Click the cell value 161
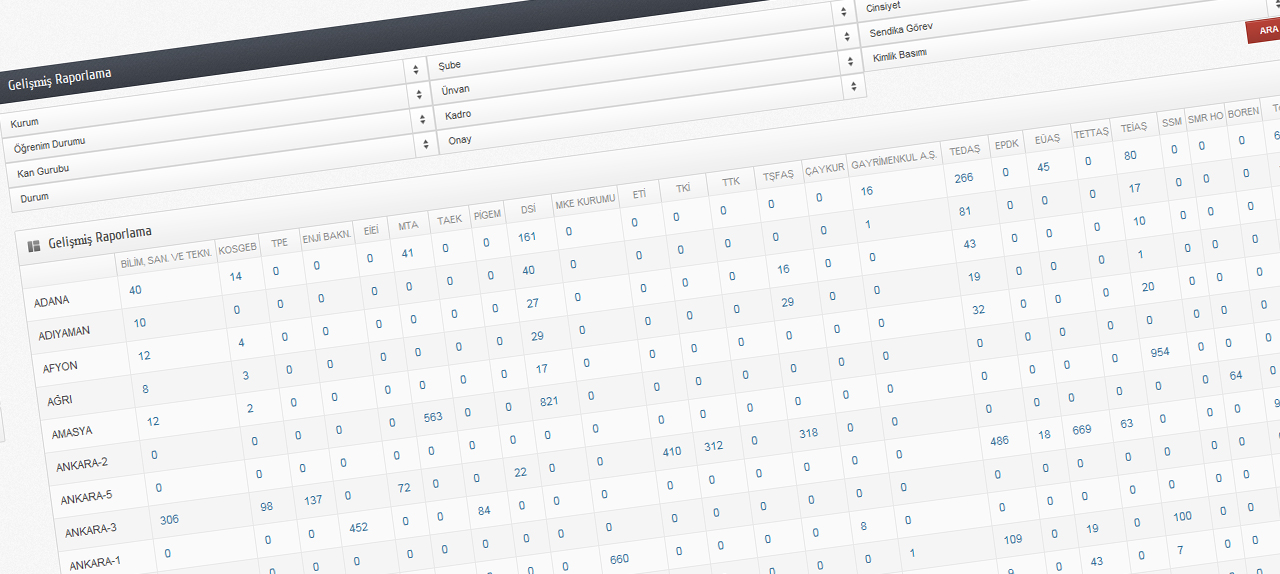Image resolution: width=1280 pixels, height=574 pixels. pyautogui.click(x=528, y=237)
